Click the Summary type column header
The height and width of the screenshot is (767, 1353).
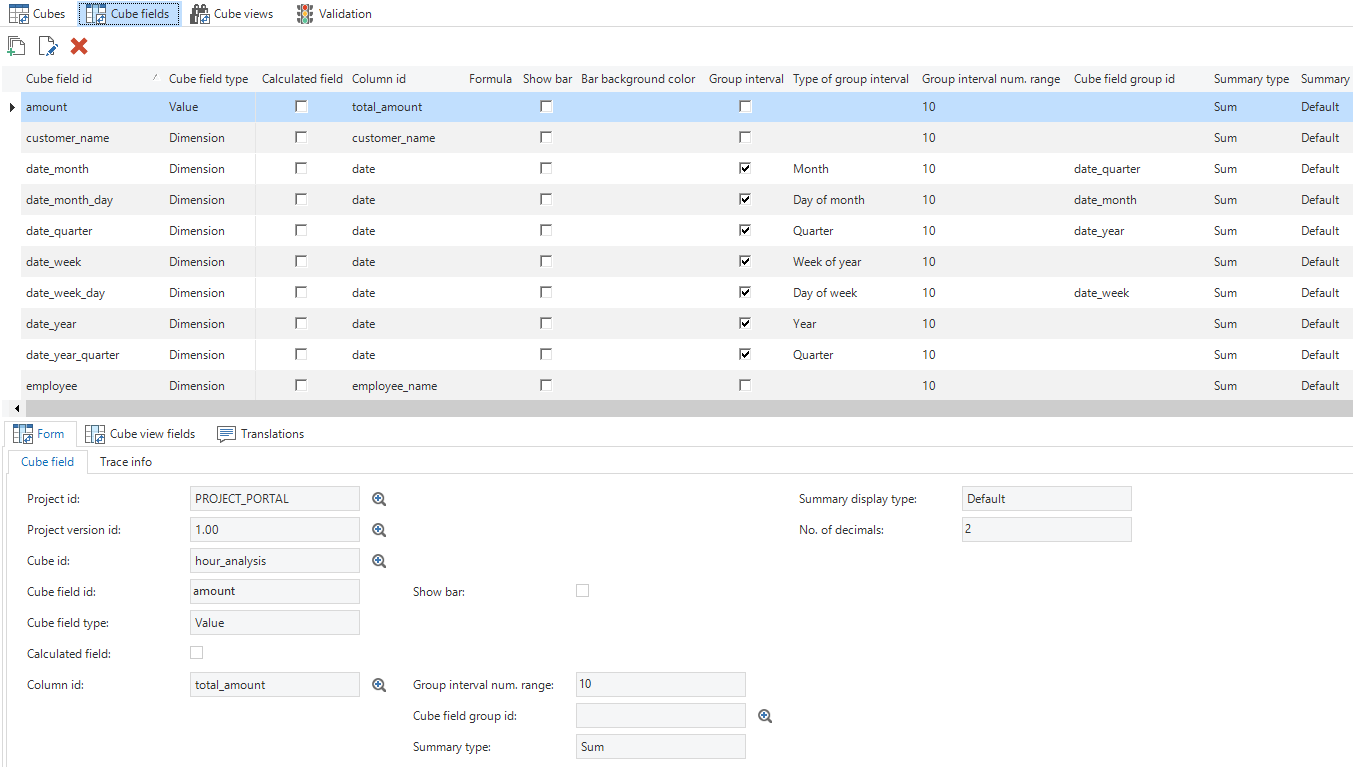coord(1250,79)
